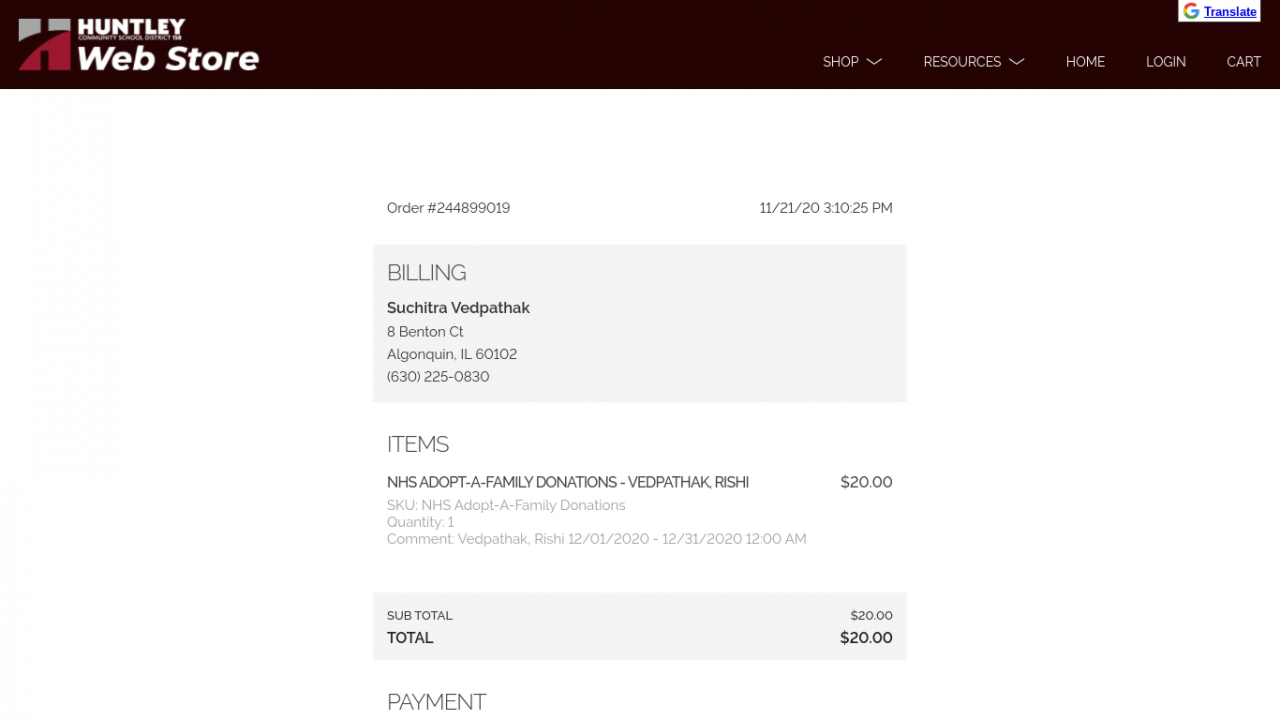Click the bold TOTAL amount
Image resolution: width=1280 pixels, height=720 pixels.
tap(866, 638)
